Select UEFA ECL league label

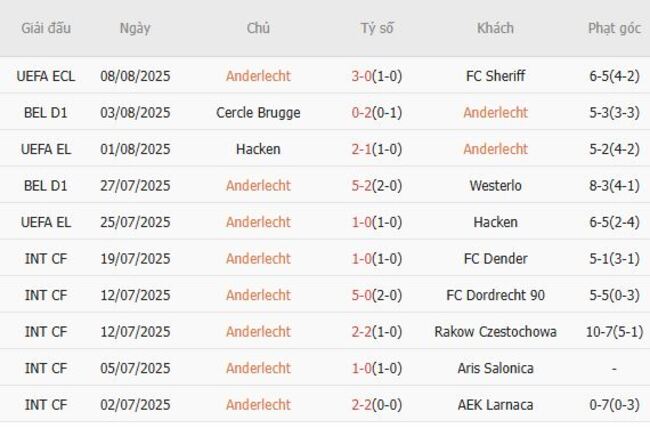pos(46,76)
